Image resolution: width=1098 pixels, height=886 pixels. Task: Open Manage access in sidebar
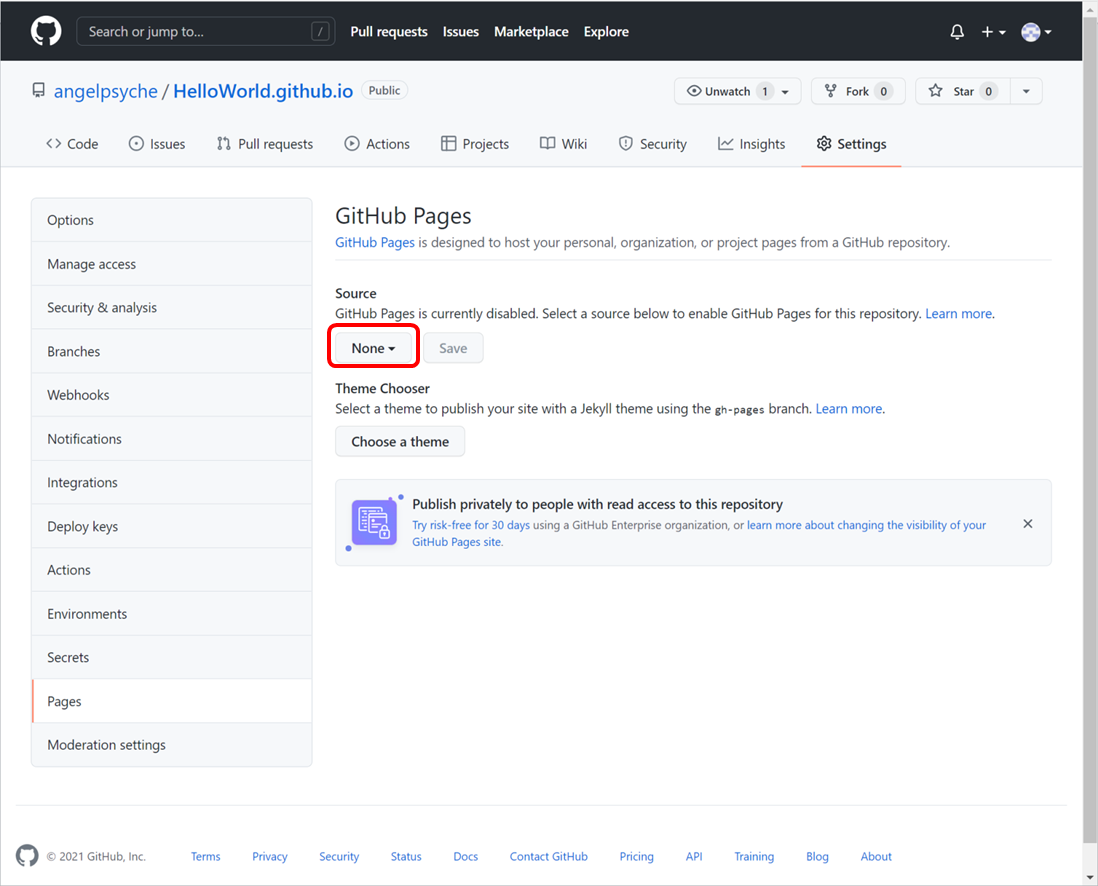pyautogui.click(x=172, y=264)
